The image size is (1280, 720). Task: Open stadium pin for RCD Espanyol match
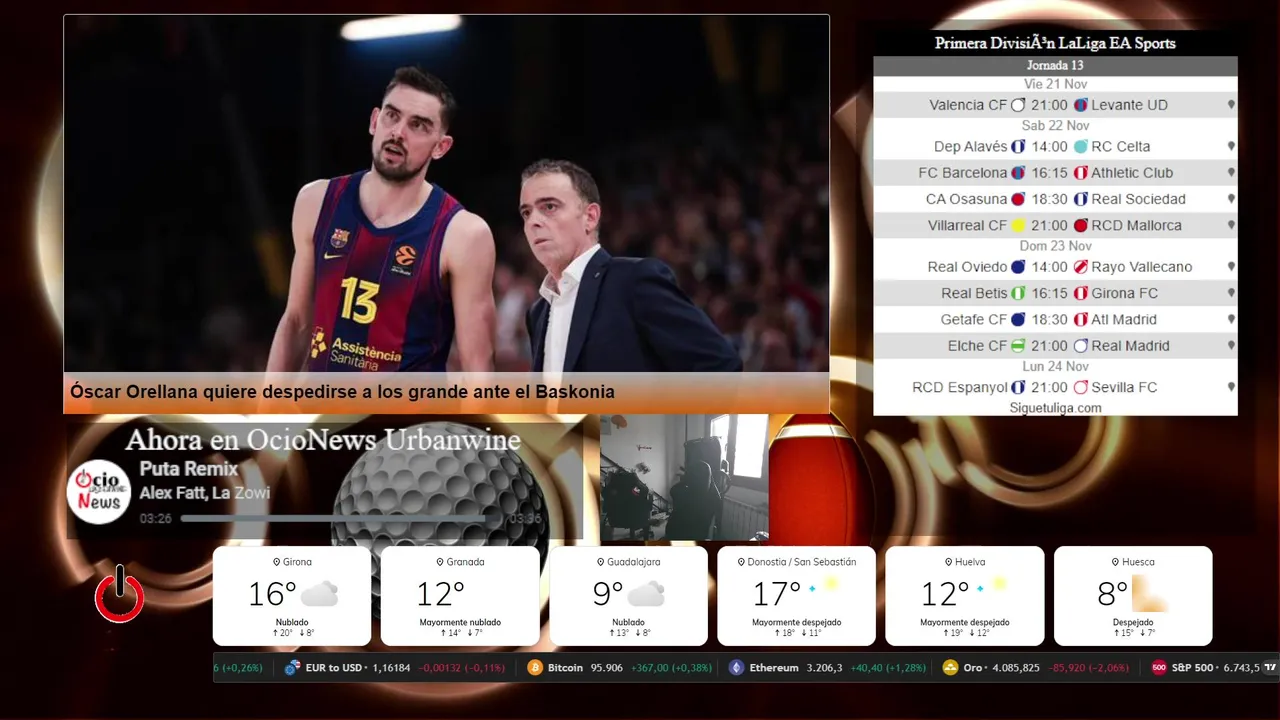coord(1231,387)
